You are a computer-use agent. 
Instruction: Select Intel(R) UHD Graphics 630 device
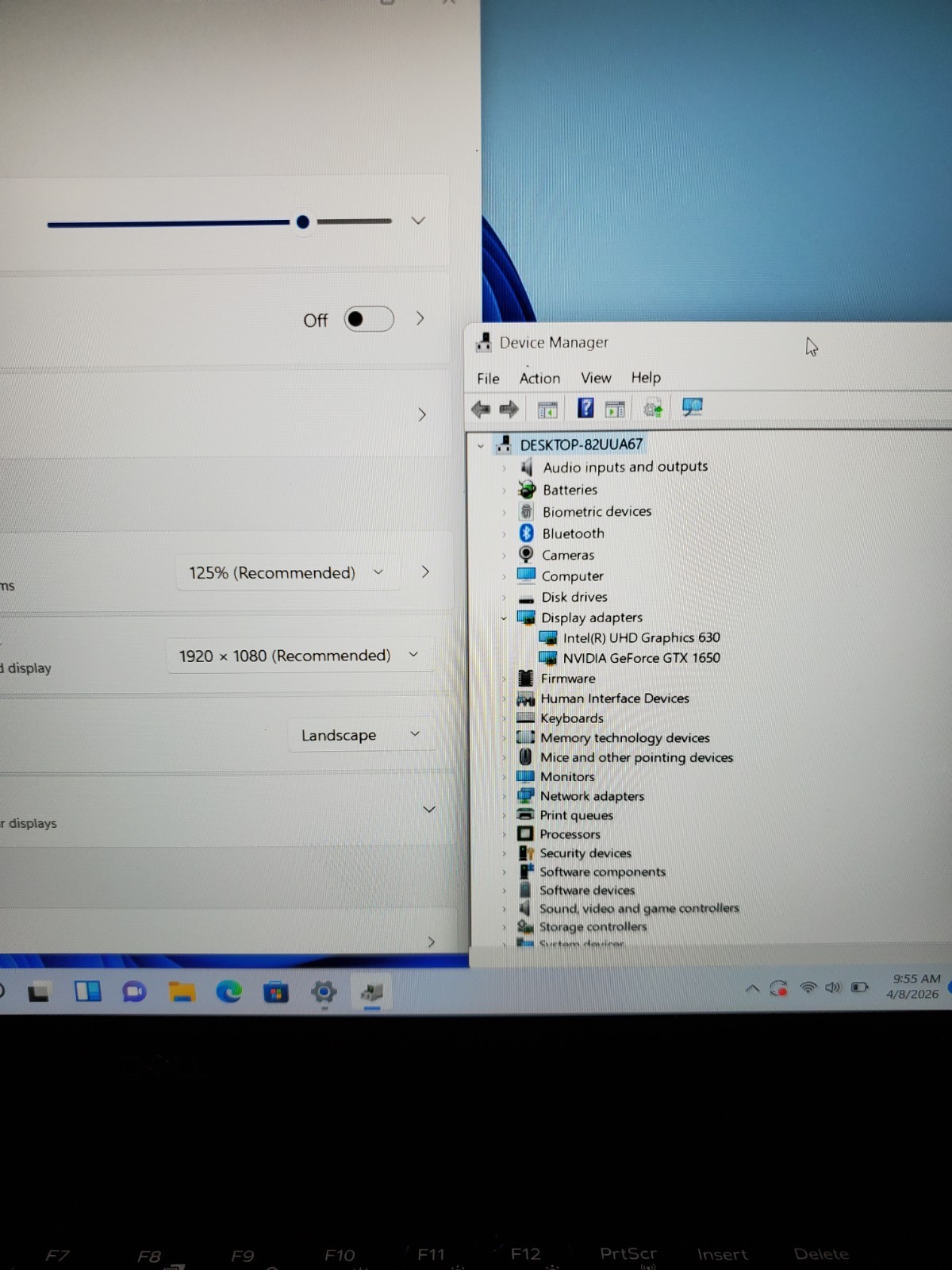641,637
